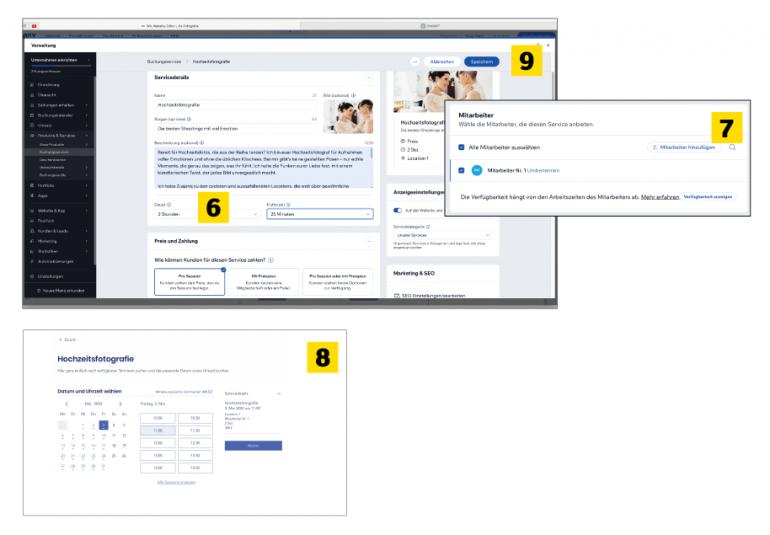Screen dimensions: 770x535
Task: Click the Umbenennen link for Mitarbeiter Nr. 1
Action: point(543,170)
